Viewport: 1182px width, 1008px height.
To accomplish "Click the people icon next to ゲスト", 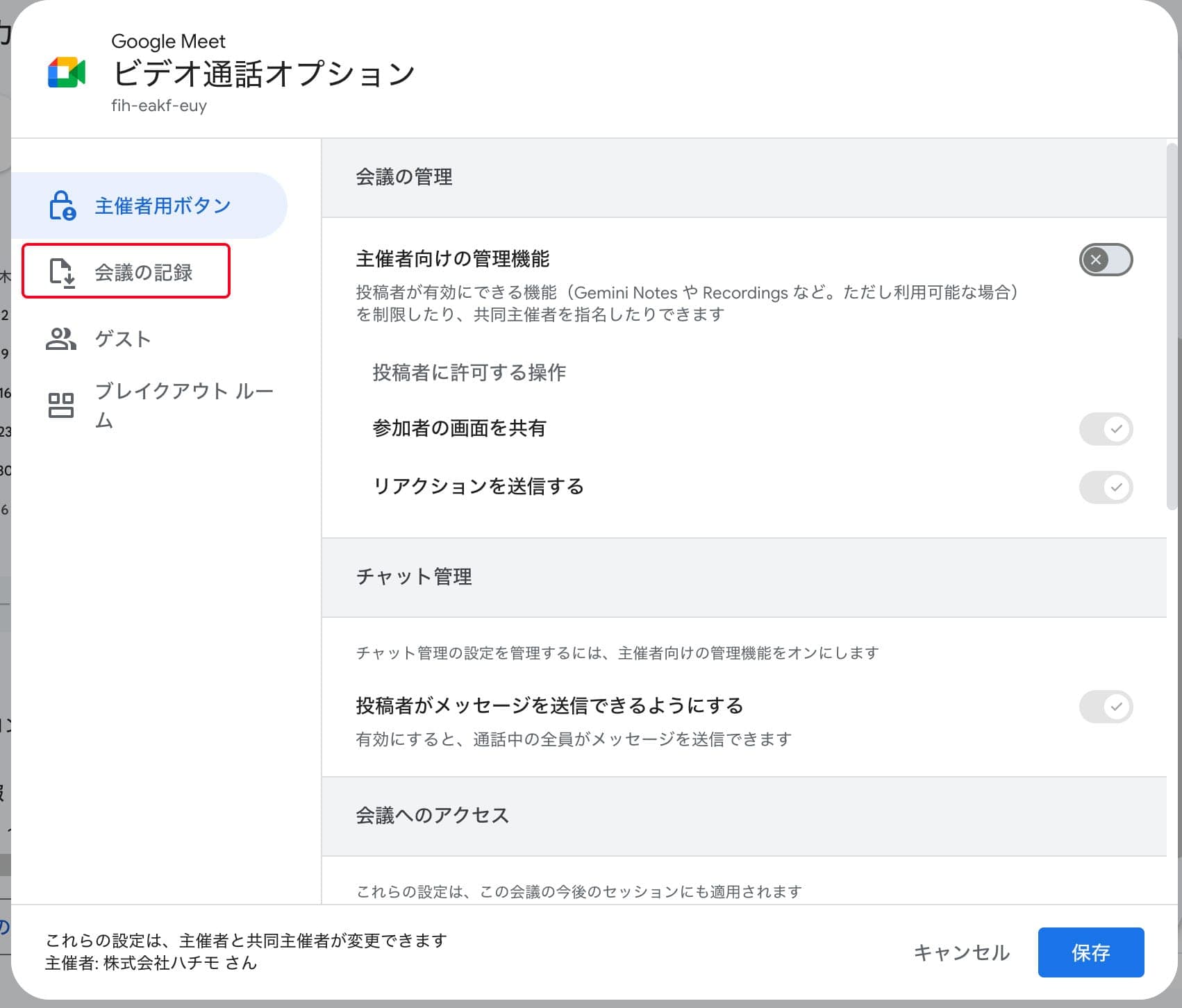I will pyautogui.click(x=61, y=339).
